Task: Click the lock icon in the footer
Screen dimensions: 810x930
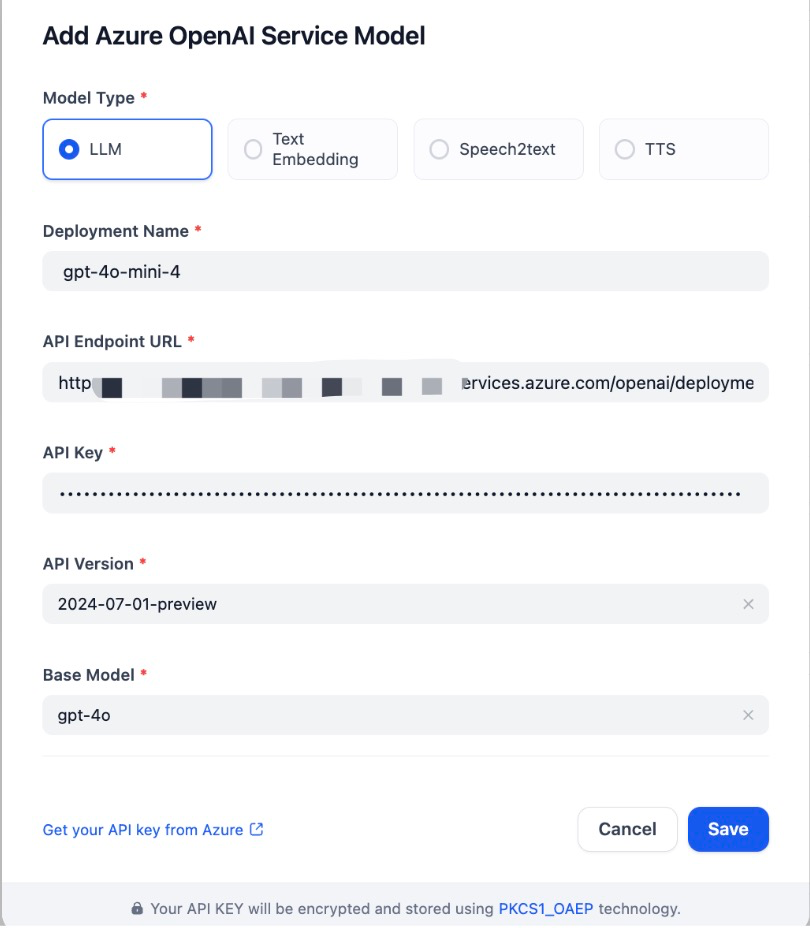Action: [x=137, y=908]
